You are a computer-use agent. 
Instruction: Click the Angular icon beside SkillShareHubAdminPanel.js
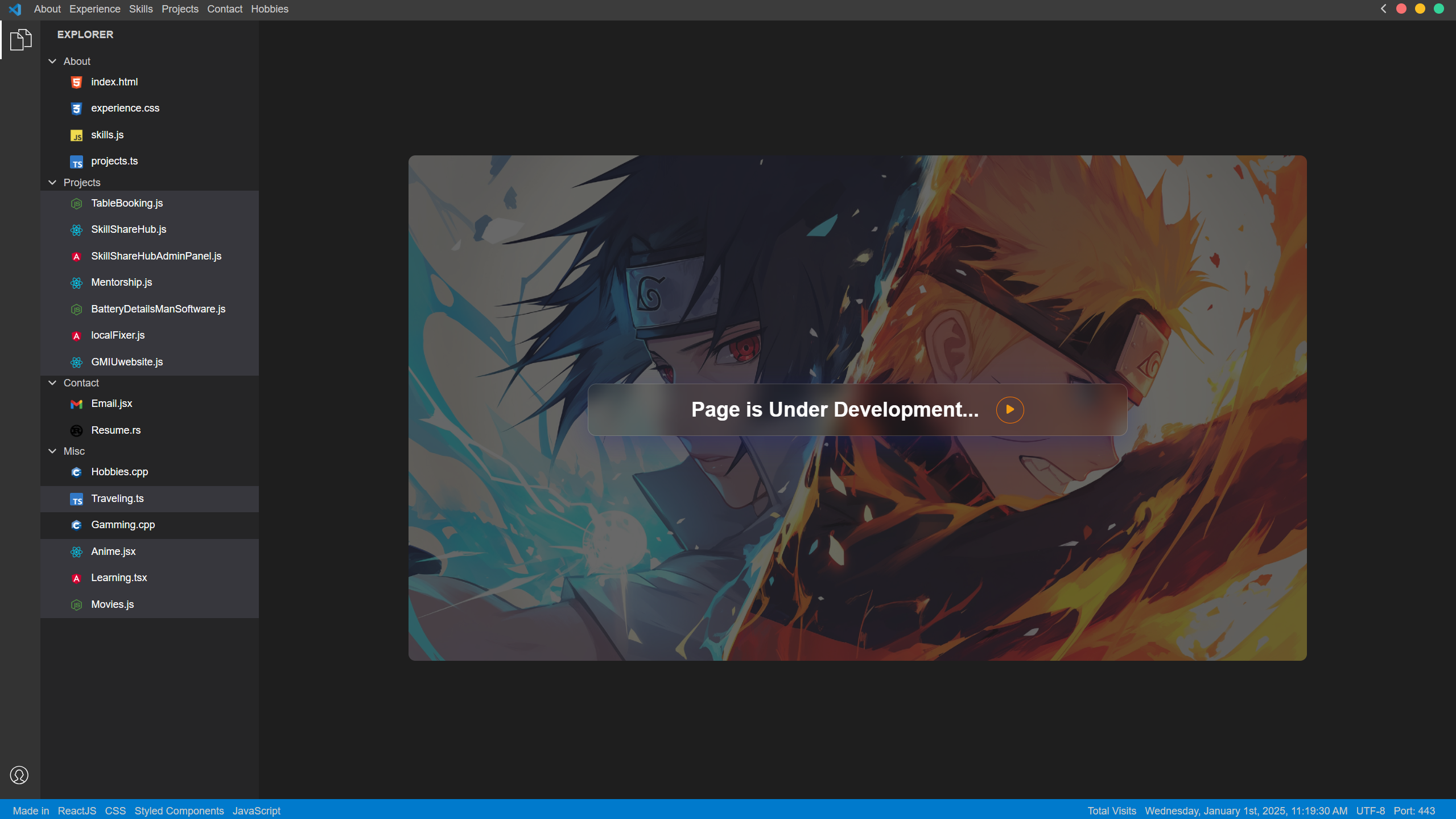tap(76, 257)
